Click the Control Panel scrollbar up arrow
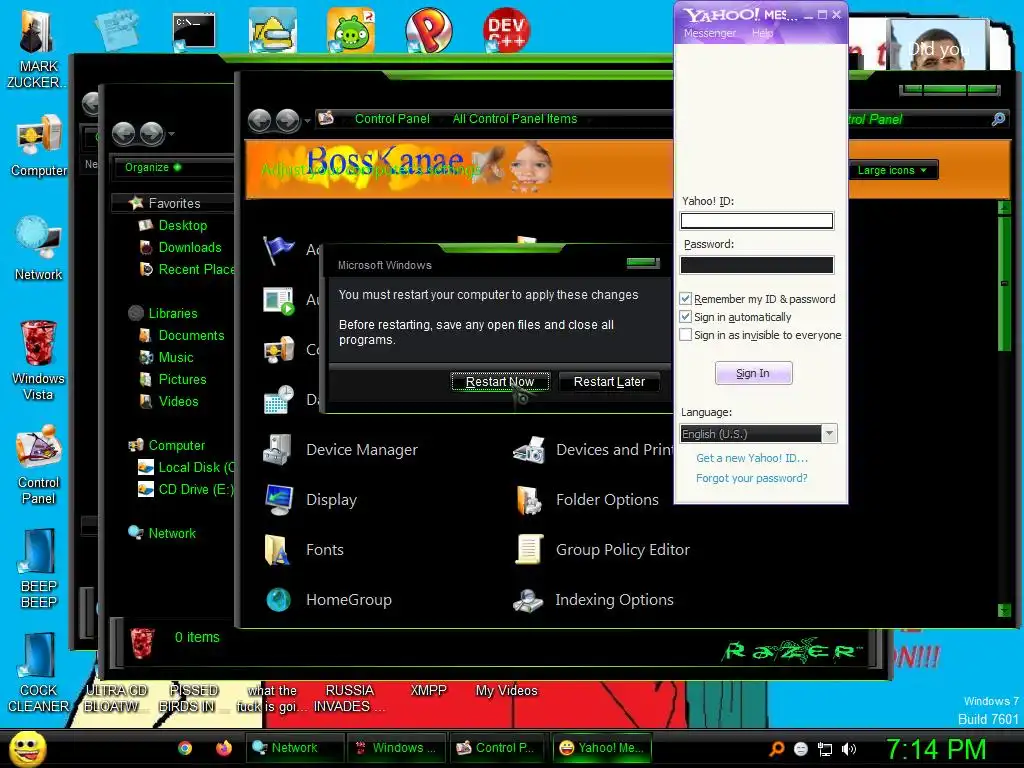Image resolution: width=1024 pixels, height=768 pixels. pyautogui.click(x=1004, y=208)
